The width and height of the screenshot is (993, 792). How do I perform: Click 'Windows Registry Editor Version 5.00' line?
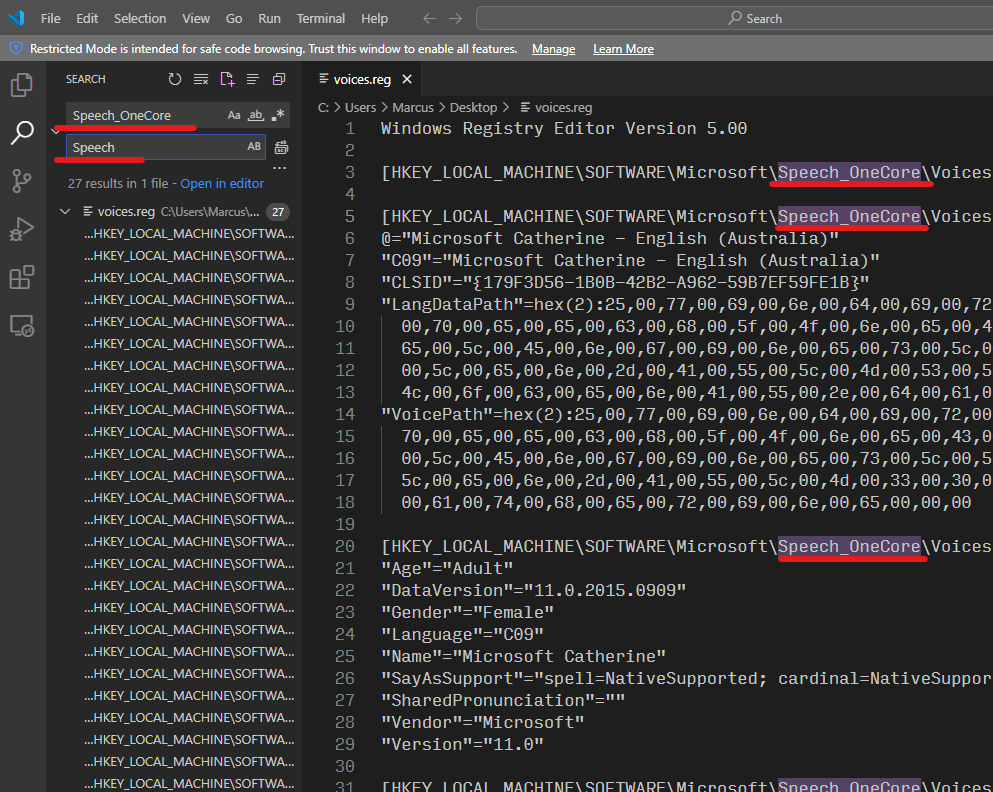coord(564,129)
